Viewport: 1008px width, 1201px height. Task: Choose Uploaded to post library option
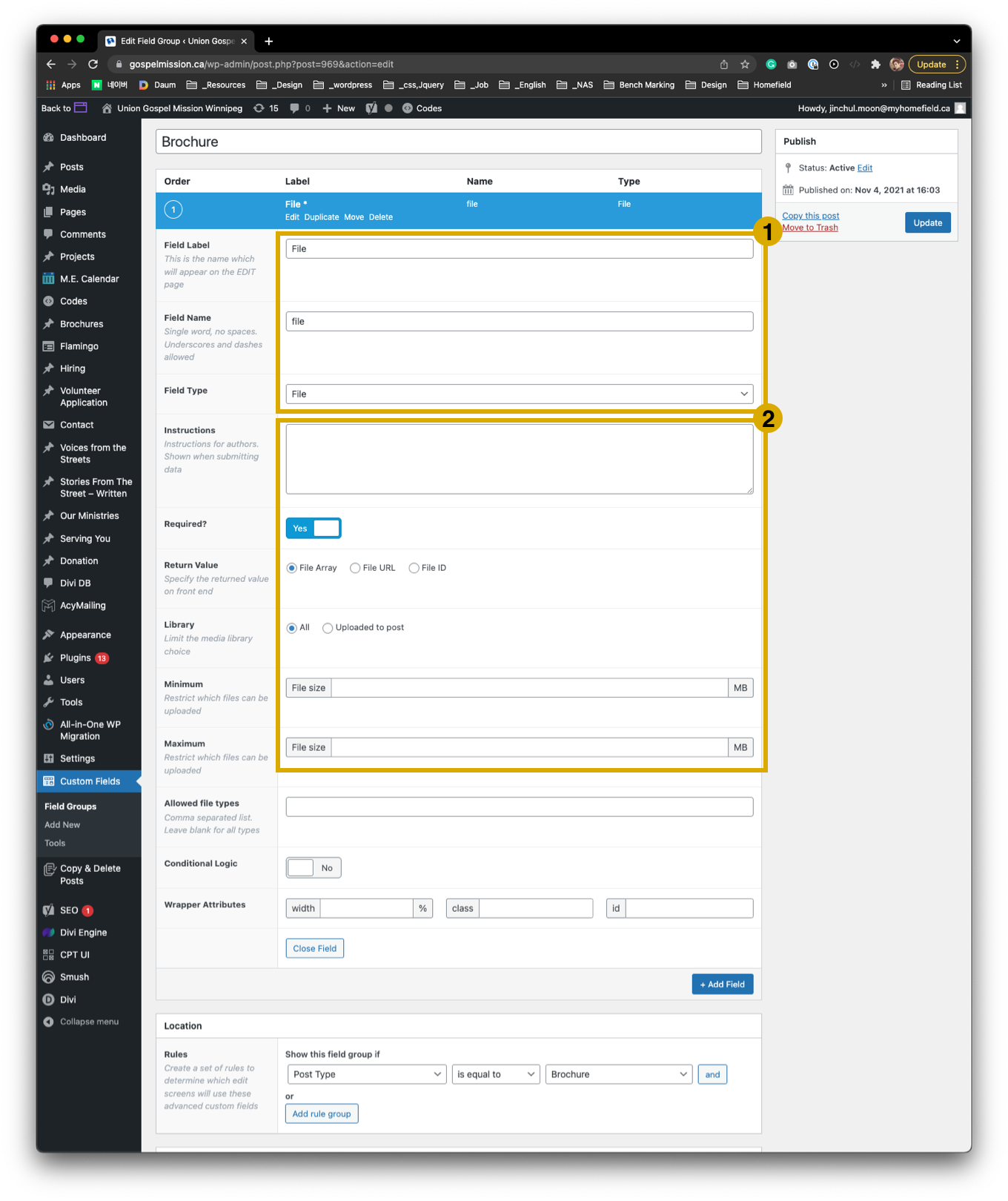[328, 628]
